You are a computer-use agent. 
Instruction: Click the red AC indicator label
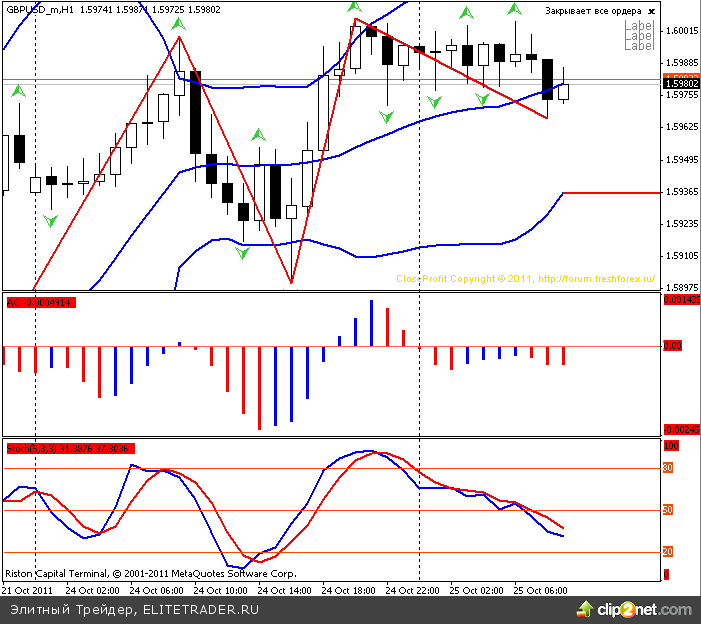click(x=38, y=302)
